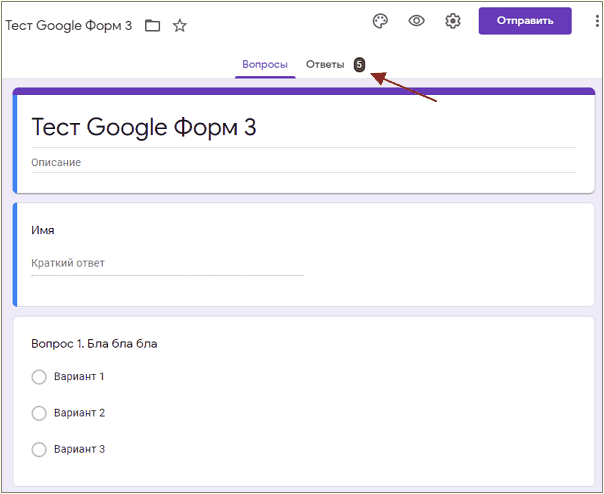The image size is (604, 494).
Task: Switch to the Вопросы tab
Action: point(265,64)
